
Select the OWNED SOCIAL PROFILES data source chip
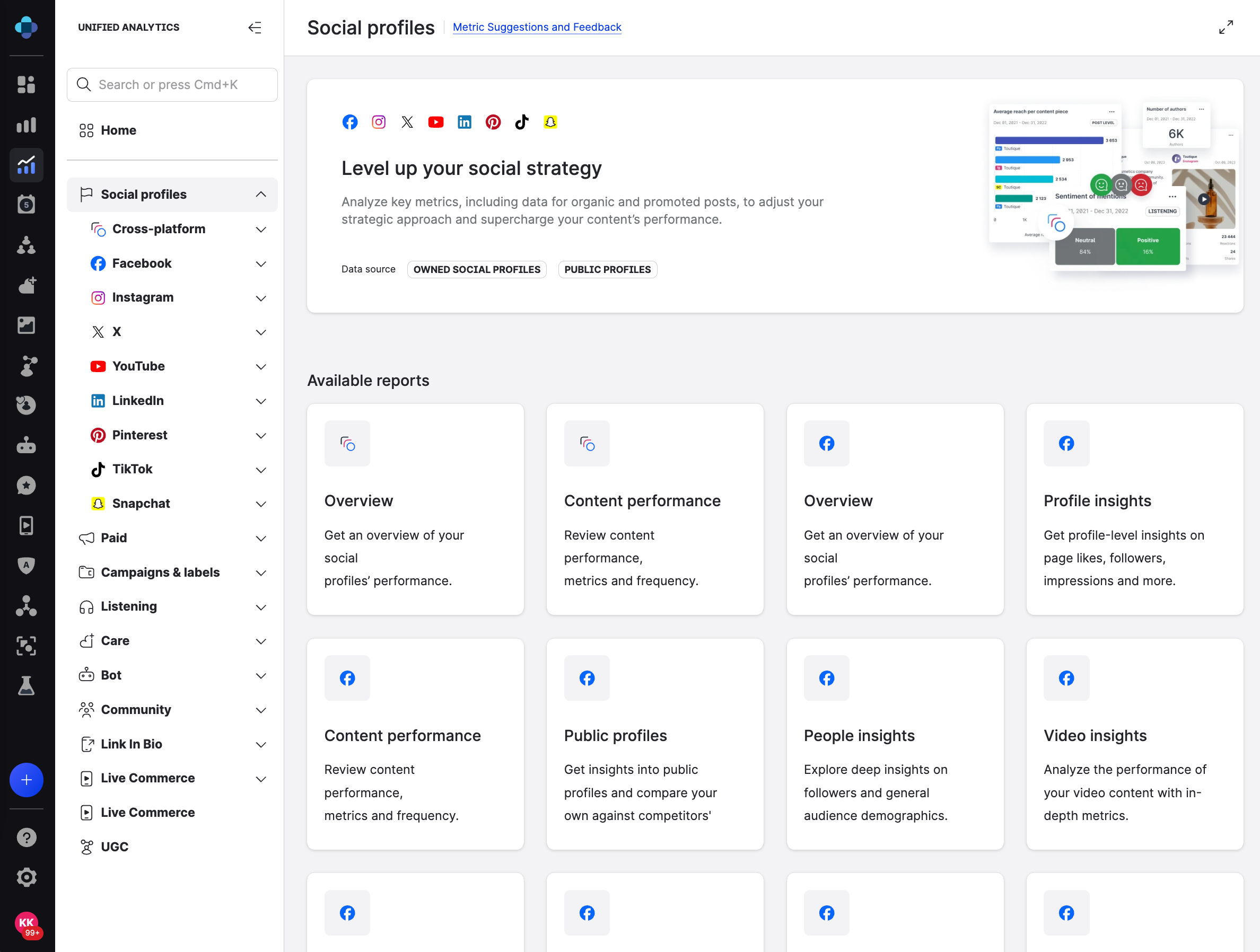[477, 269]
